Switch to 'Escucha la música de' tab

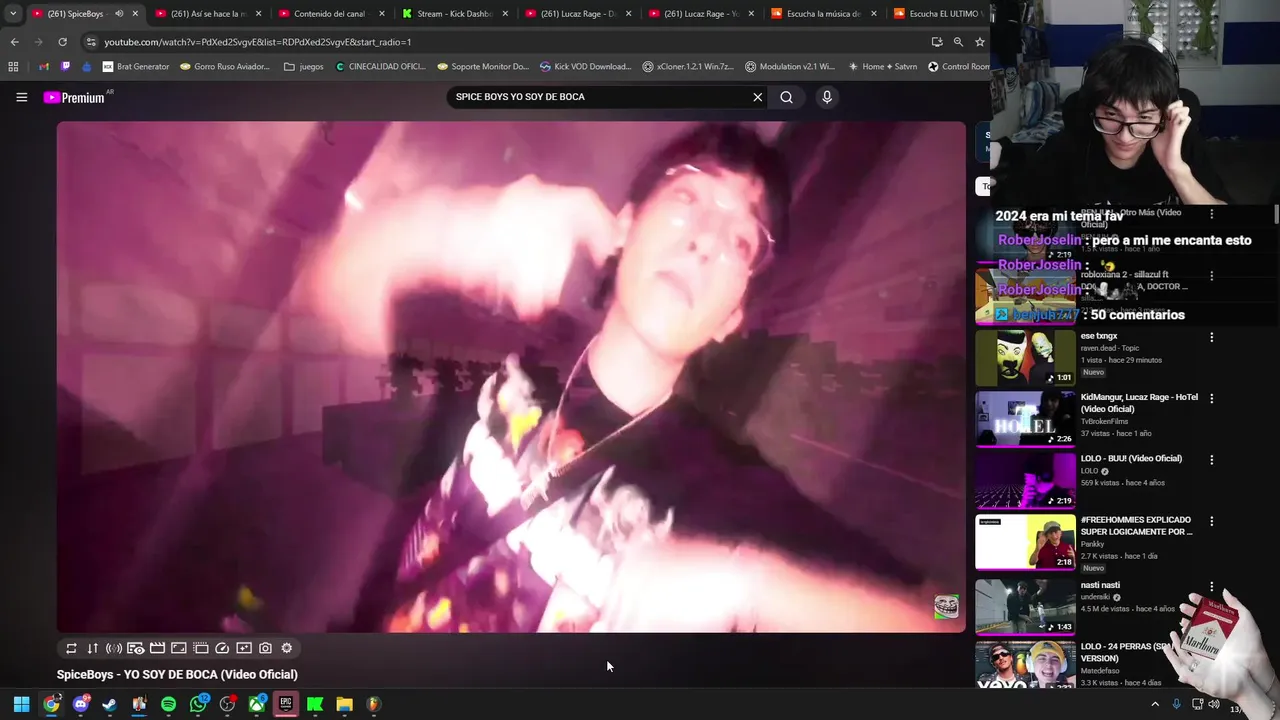pos(824,14)
